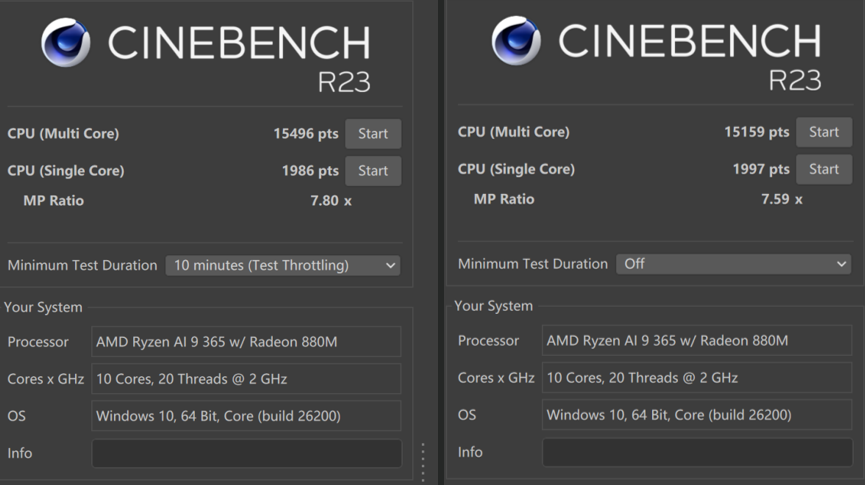The width and height of the screenshot is (865, 485).
Task: Click the '7.80 x' MP Ratio value
Action: tap(331, 200)
